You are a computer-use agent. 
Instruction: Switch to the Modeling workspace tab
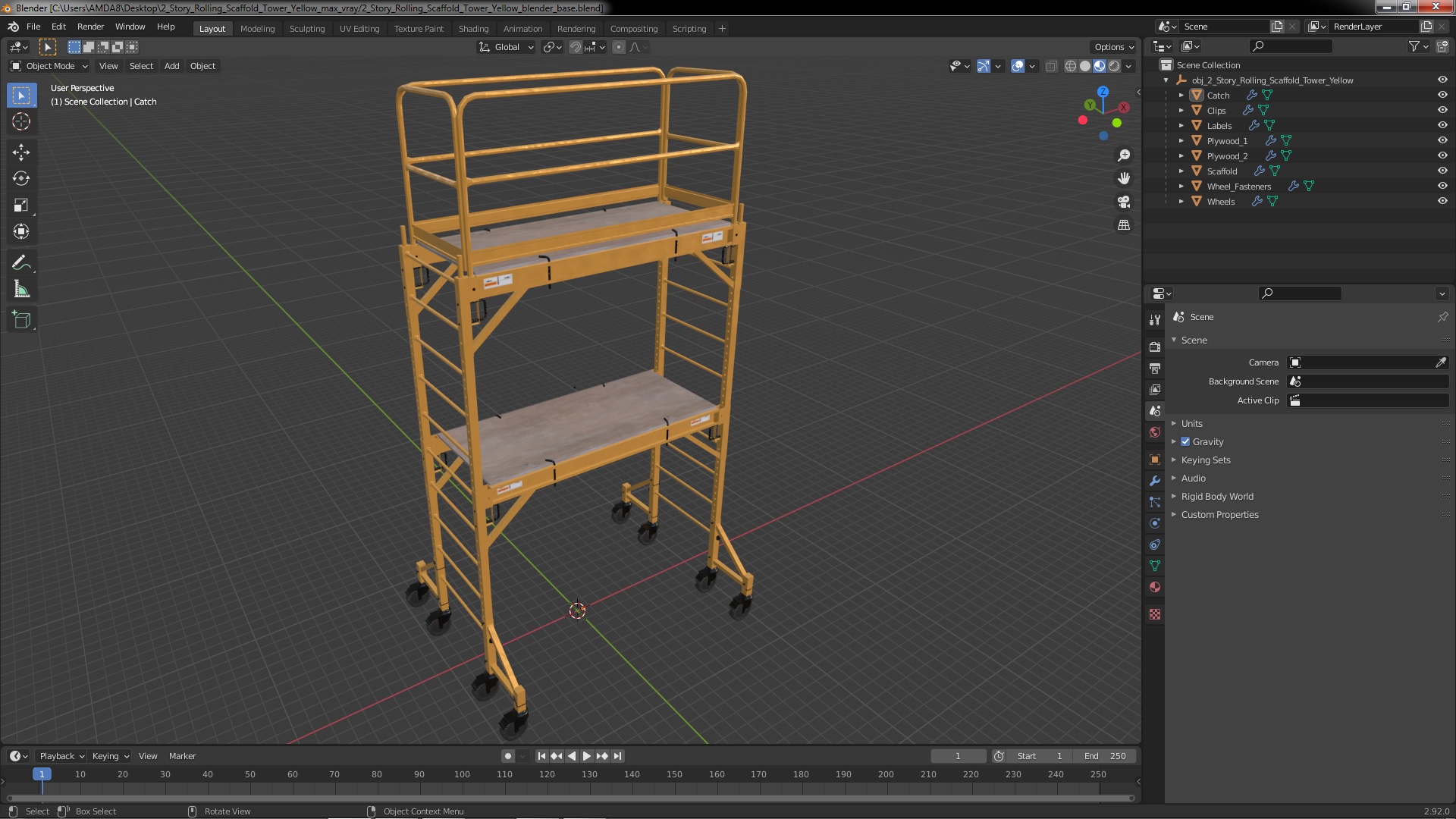[257, 29]
